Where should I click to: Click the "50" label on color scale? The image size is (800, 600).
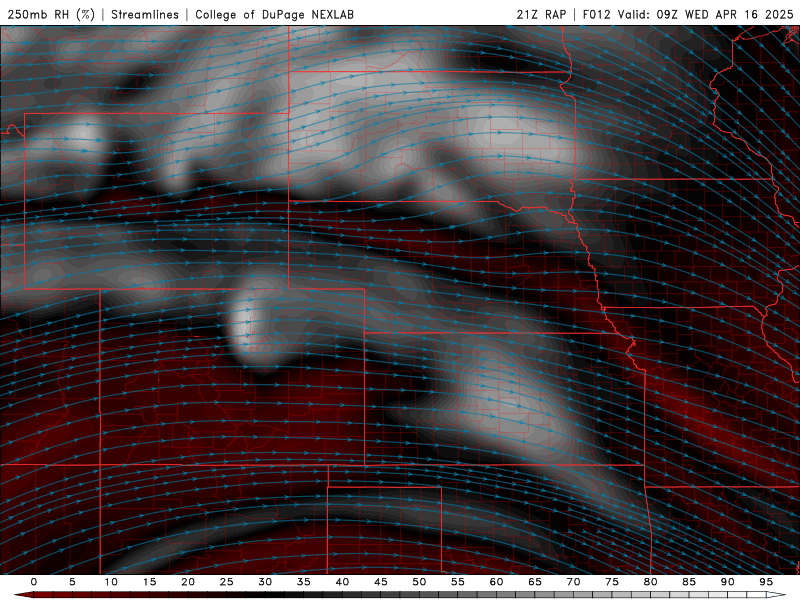point(419,582)
